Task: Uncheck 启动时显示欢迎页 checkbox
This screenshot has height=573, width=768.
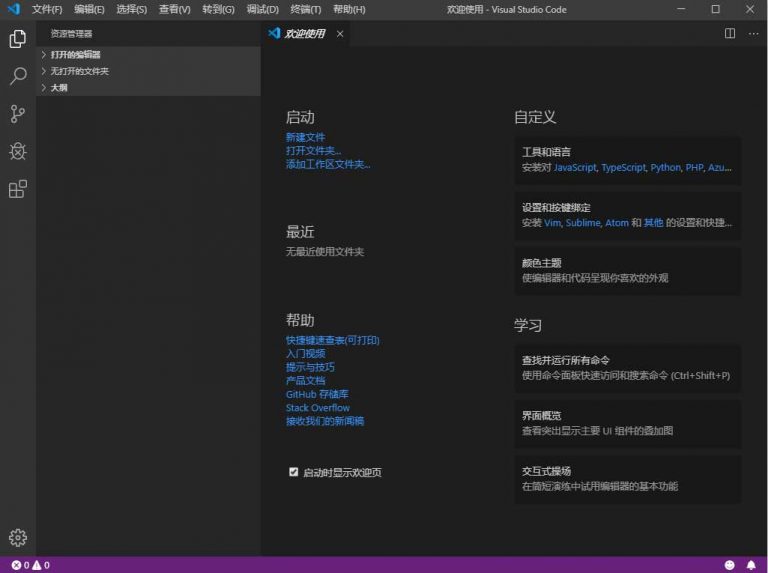Action: (x=294, y=471)
